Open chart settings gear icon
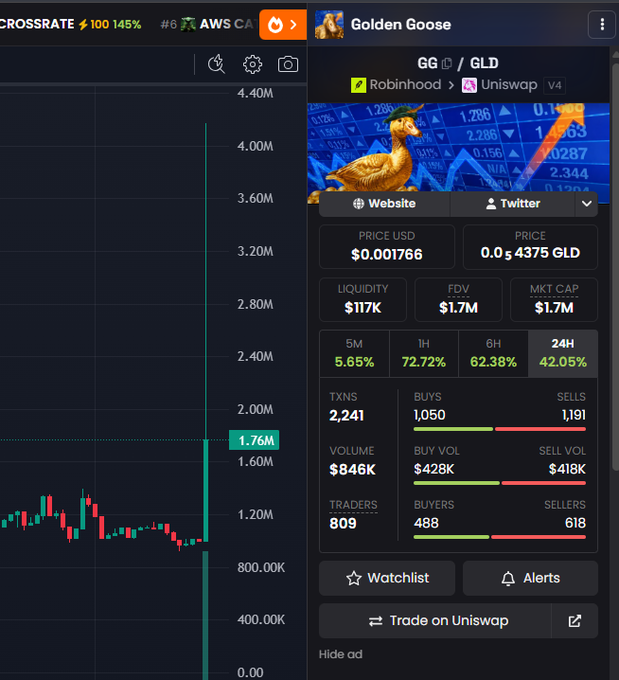Screen dimensions: 619x680 pyautogui.click(x=252, y=65)
